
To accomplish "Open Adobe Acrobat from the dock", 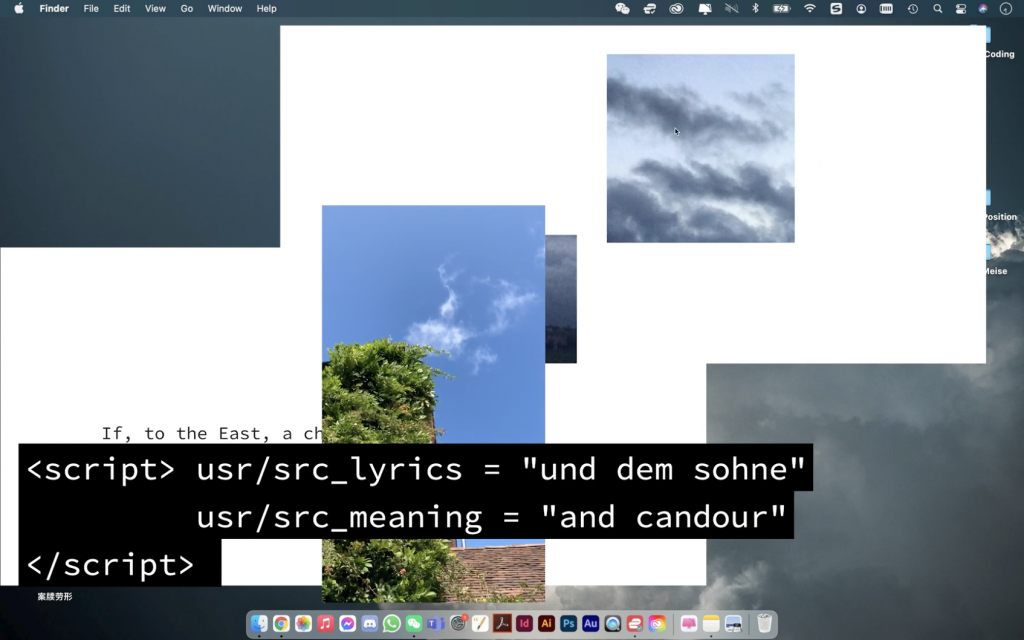I will click(x=502, y=624).
